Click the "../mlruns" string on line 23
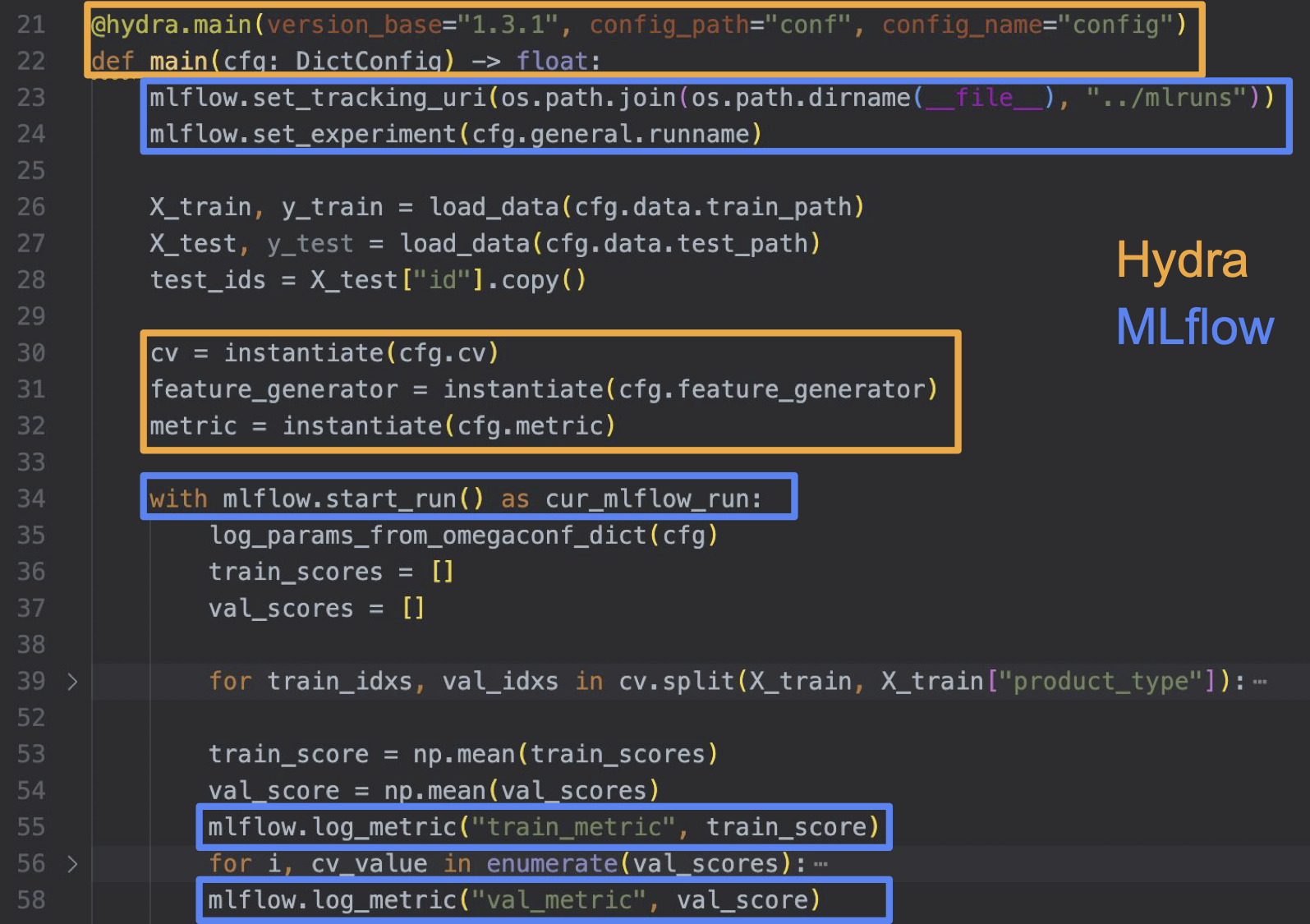The height and width of the screenshot is (924, 1310). [x=1167, y=98]
